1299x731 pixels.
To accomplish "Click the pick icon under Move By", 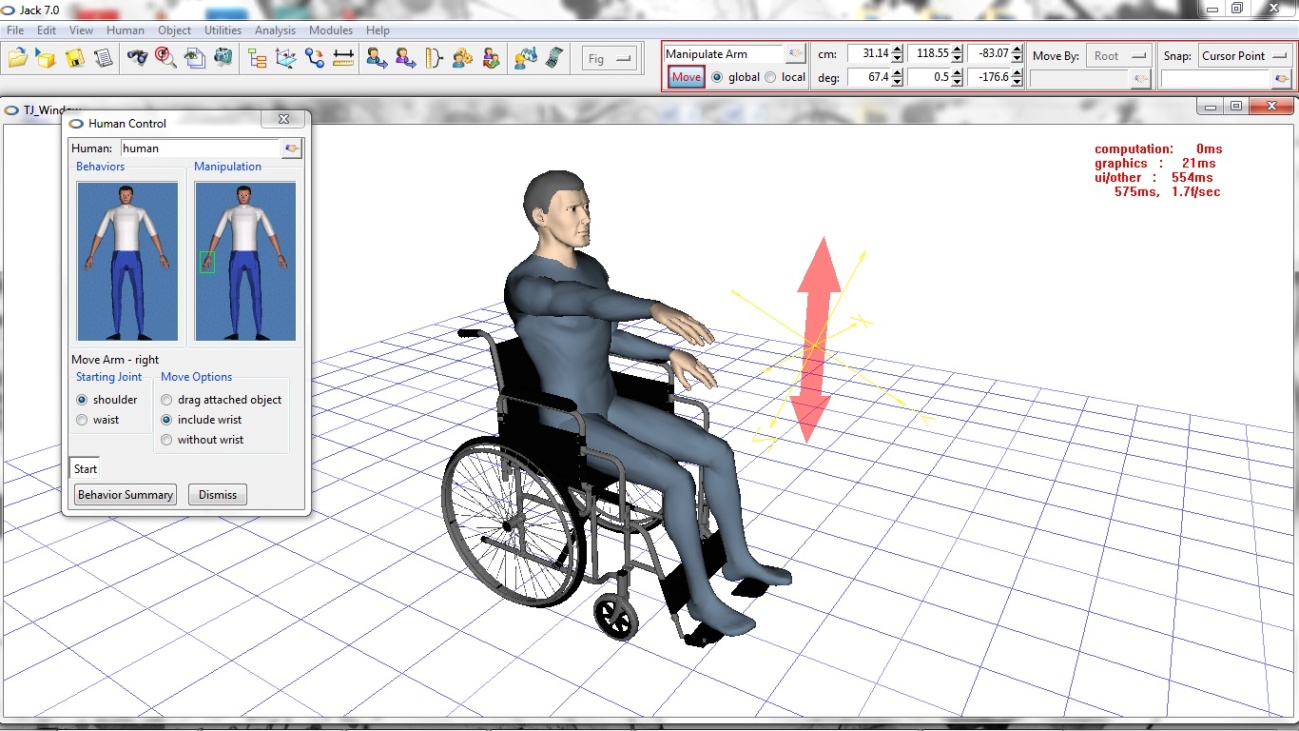I will coord(1140,78).
